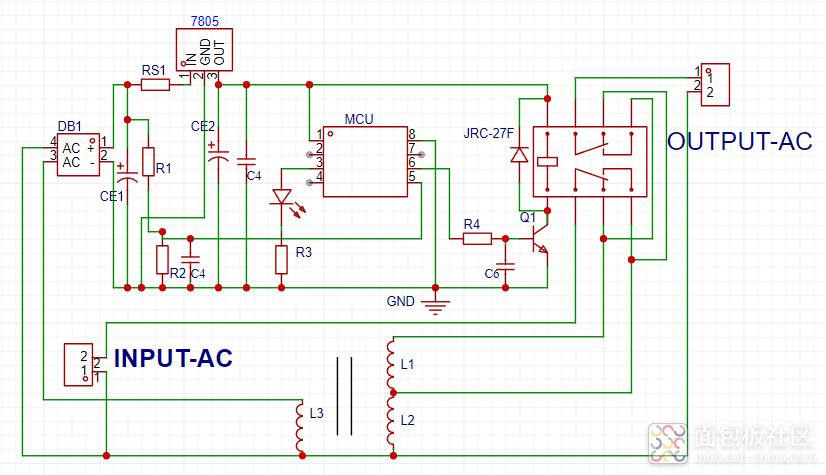Viewport: 826px width, 475px height.
Task: Select the flyback diode beside the relay
Action: [x=519, y=155]
